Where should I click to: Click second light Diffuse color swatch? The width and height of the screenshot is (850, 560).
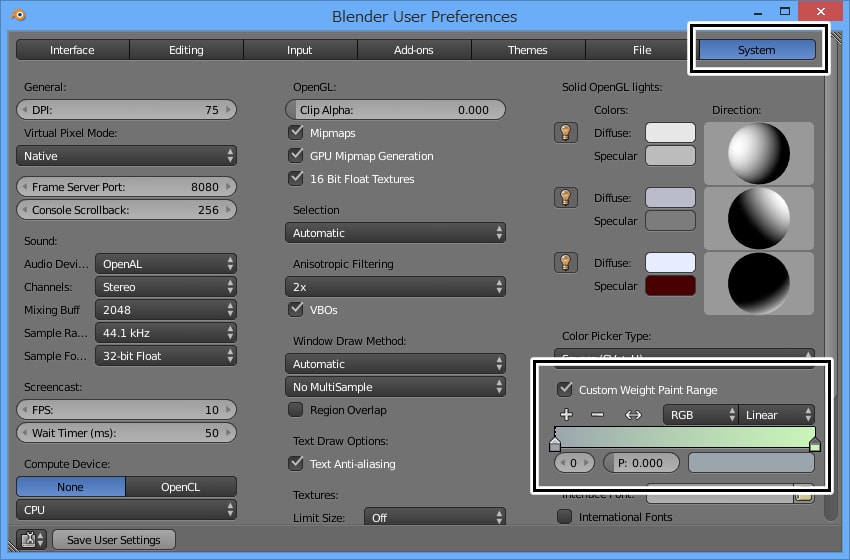tap(670, 198)
